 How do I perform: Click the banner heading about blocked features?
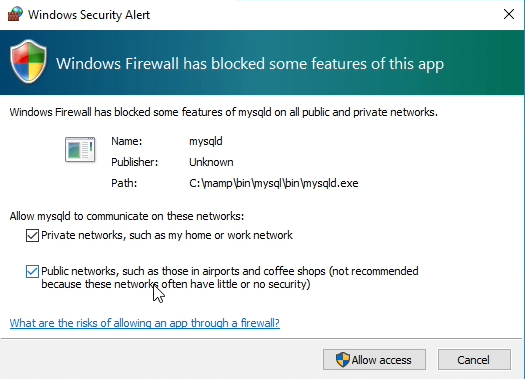coord(250,64)
